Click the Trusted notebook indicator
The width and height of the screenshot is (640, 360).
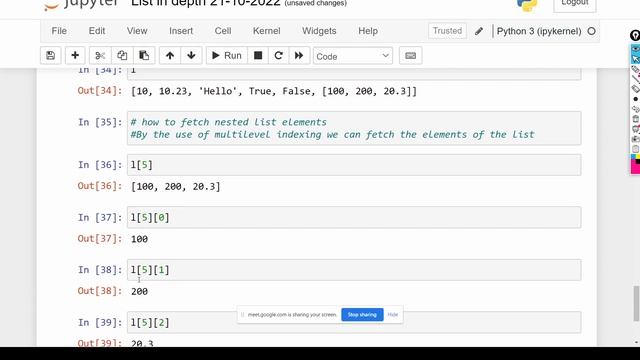[447, 31]
